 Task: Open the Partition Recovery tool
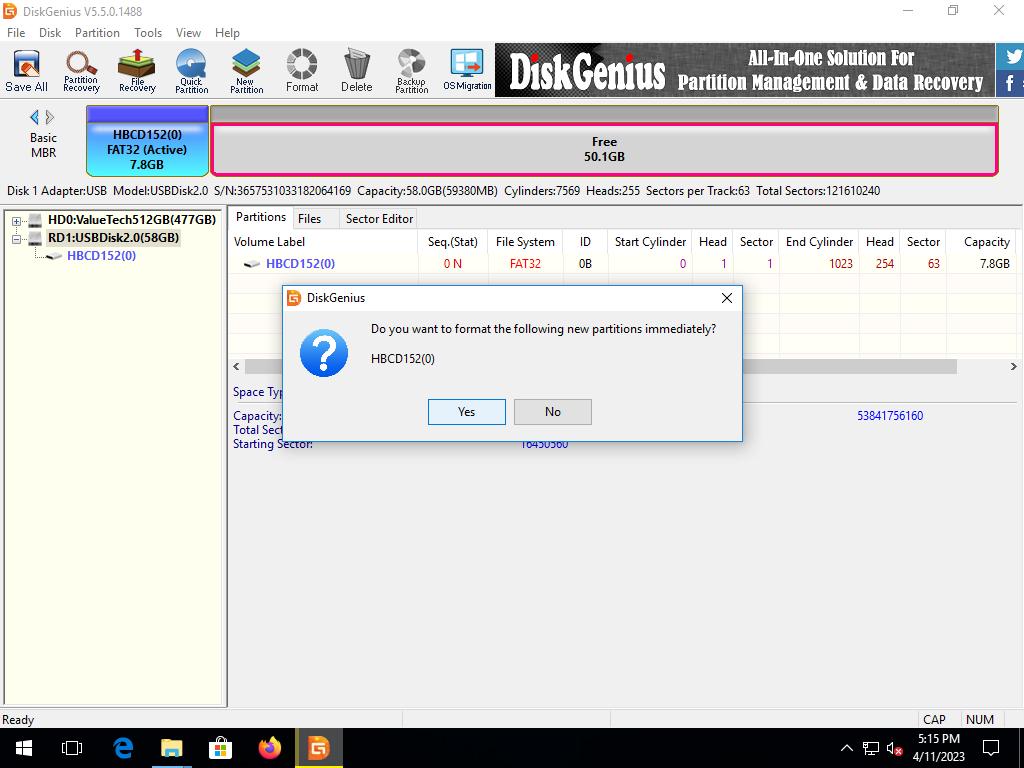[x=81, y=70]
